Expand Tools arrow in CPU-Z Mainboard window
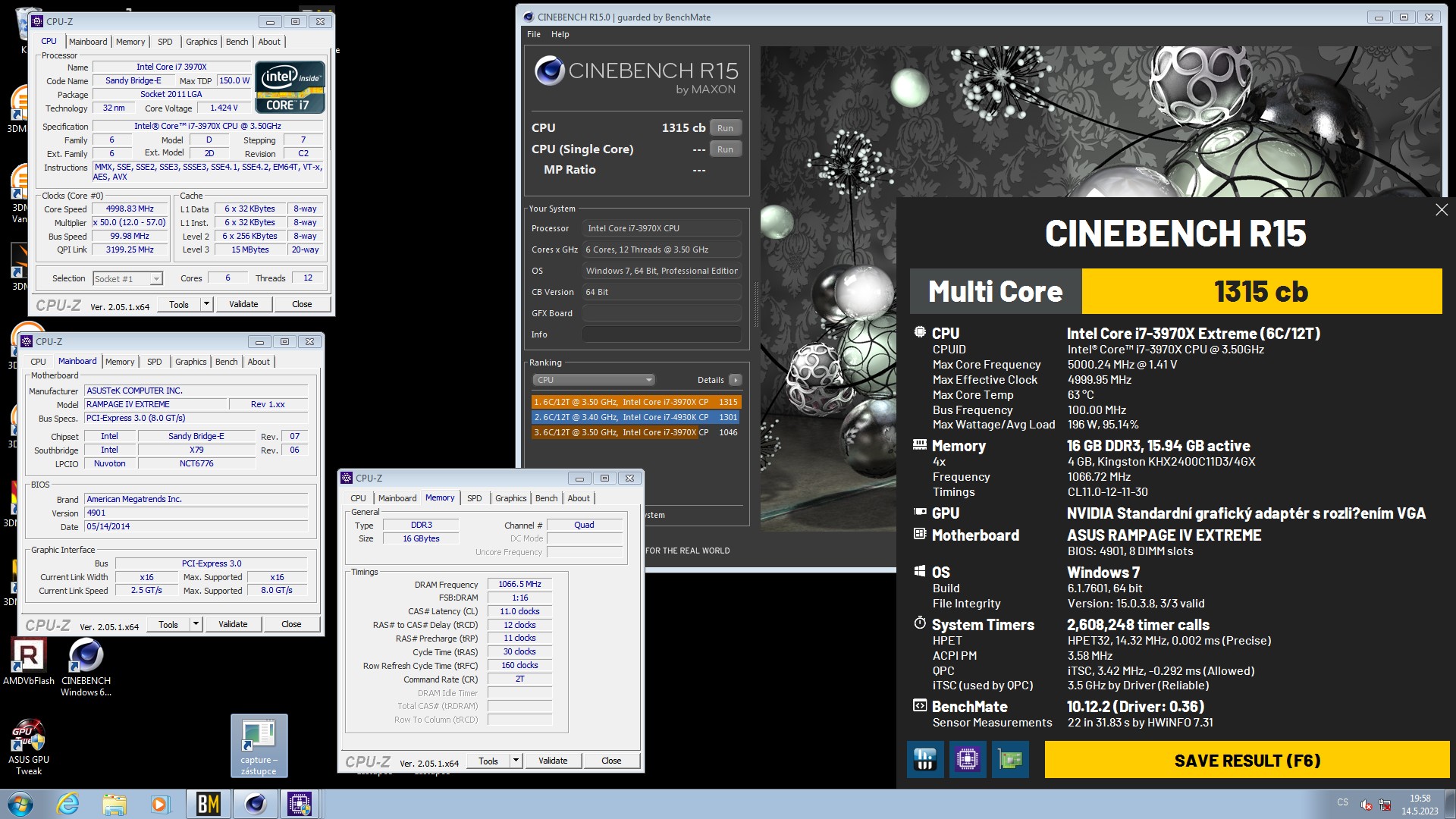This screenshot has height=819, width=1456. pyautogui.click(x=196, y=624)
